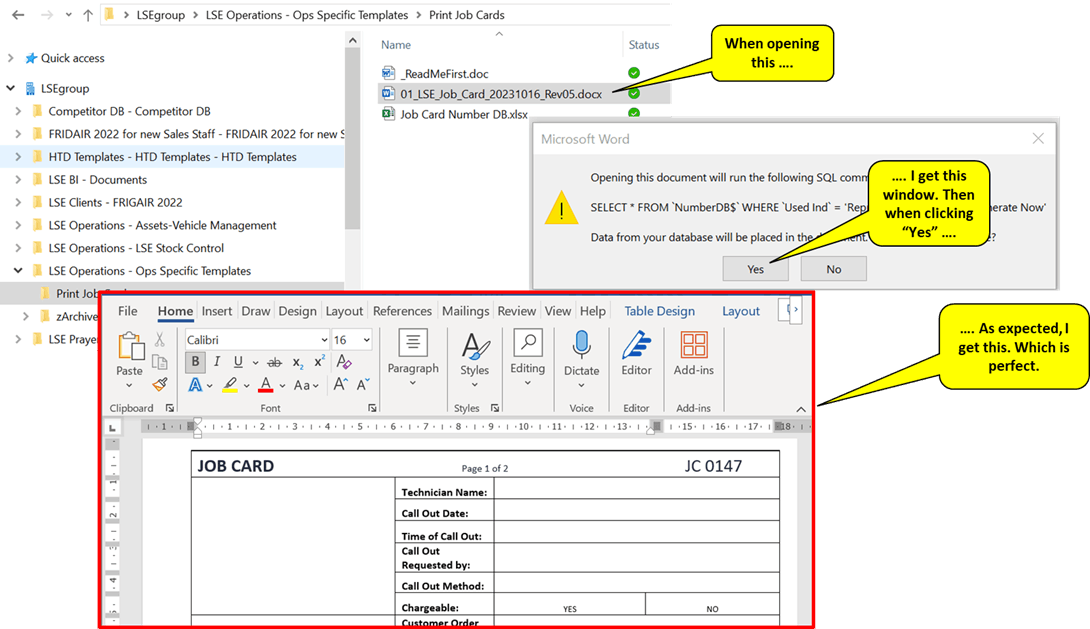Switch to the Table Design tab

tap(660, 311)
